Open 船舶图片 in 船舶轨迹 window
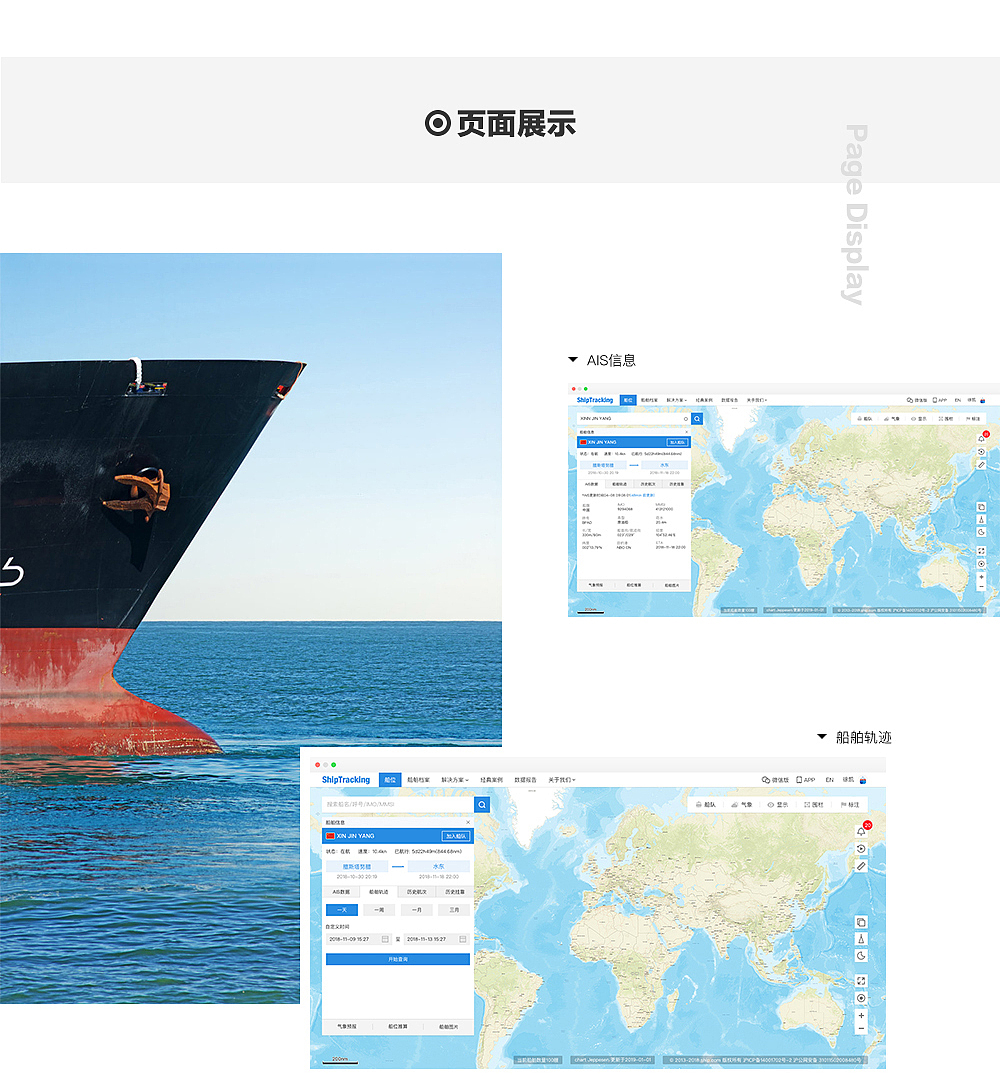The width and height of the screenshot is (1000, 1091). [448, 1026]
